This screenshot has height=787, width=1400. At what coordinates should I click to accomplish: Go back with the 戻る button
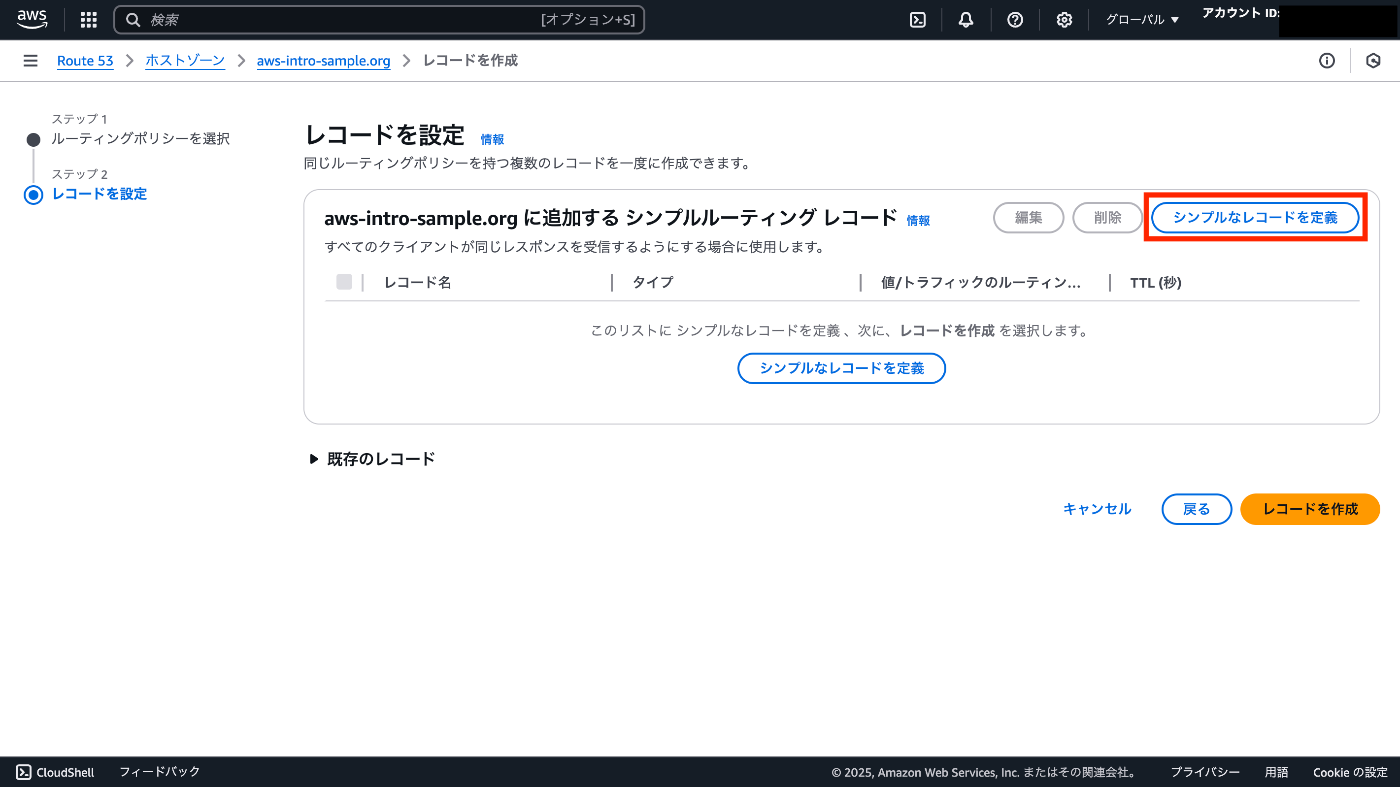pos(1197,509)
